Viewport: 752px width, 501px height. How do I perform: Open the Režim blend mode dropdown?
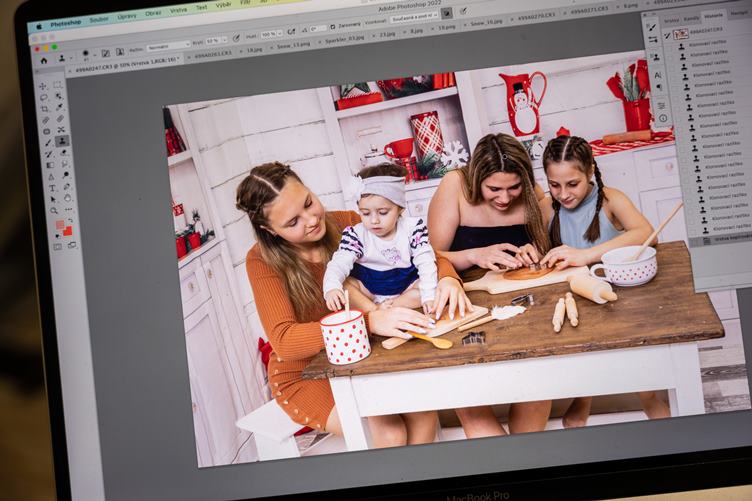(169, 46)
